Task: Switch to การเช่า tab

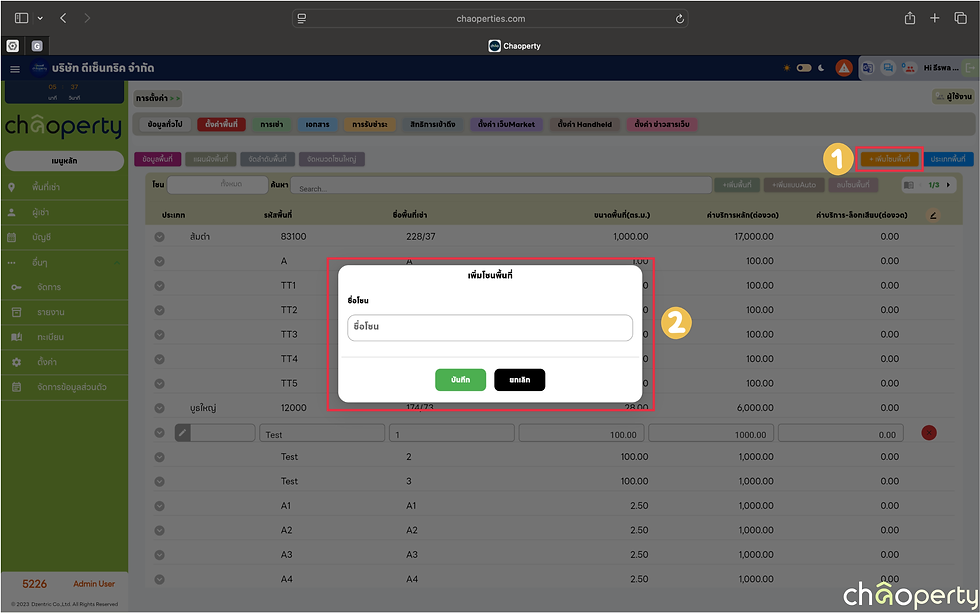Action: (x=271, y=124)
